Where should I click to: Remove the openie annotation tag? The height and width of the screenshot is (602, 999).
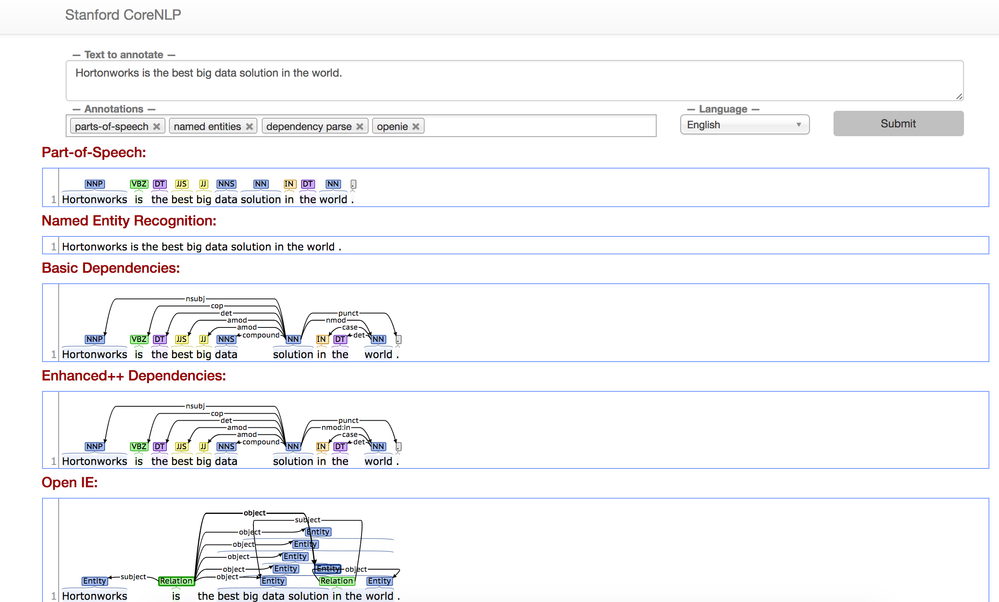tap(418, 126)
